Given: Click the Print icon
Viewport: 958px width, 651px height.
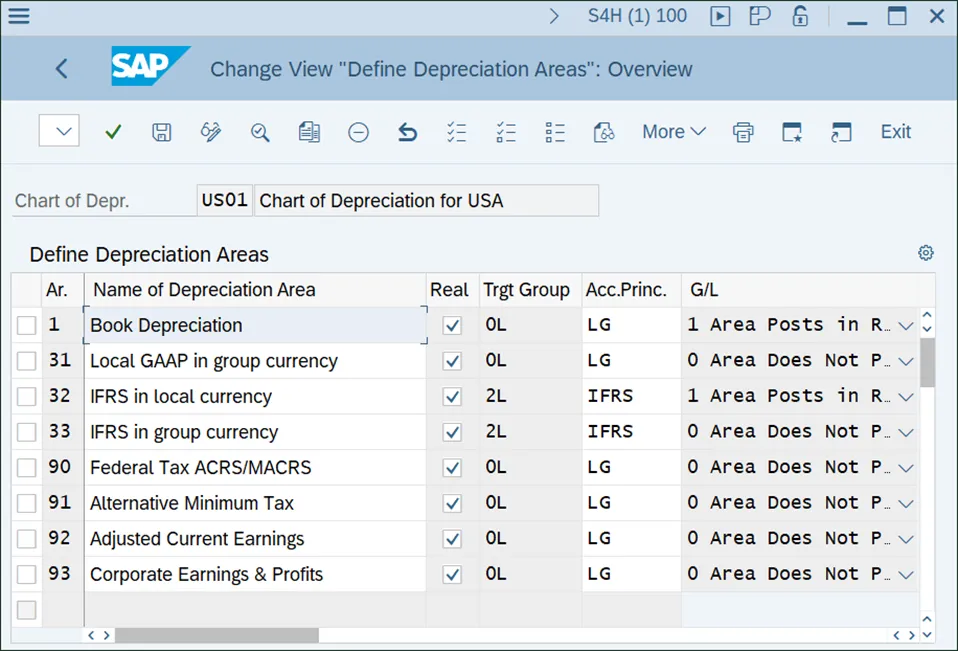Looking at the screenshot, I should 743,132.
